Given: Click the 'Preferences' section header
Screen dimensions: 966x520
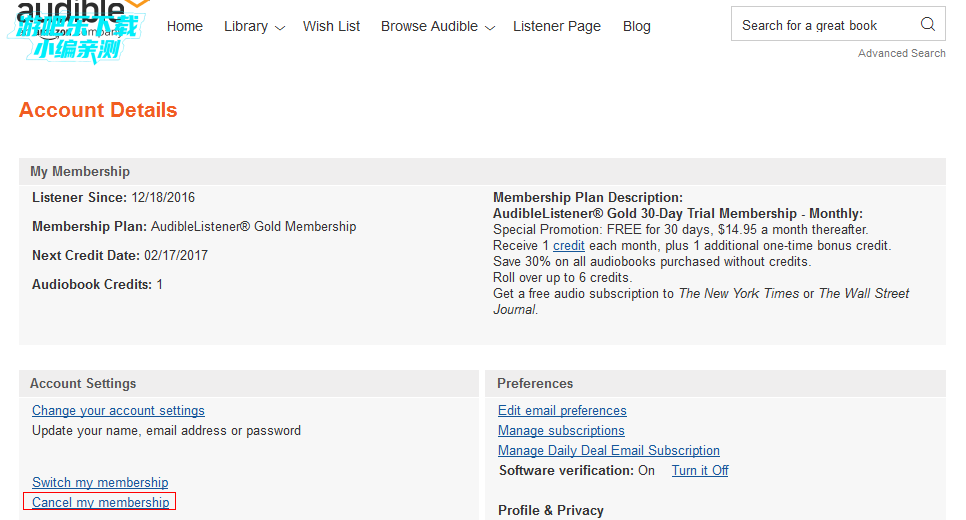Looking at the screenshot, I should (535, 383).
